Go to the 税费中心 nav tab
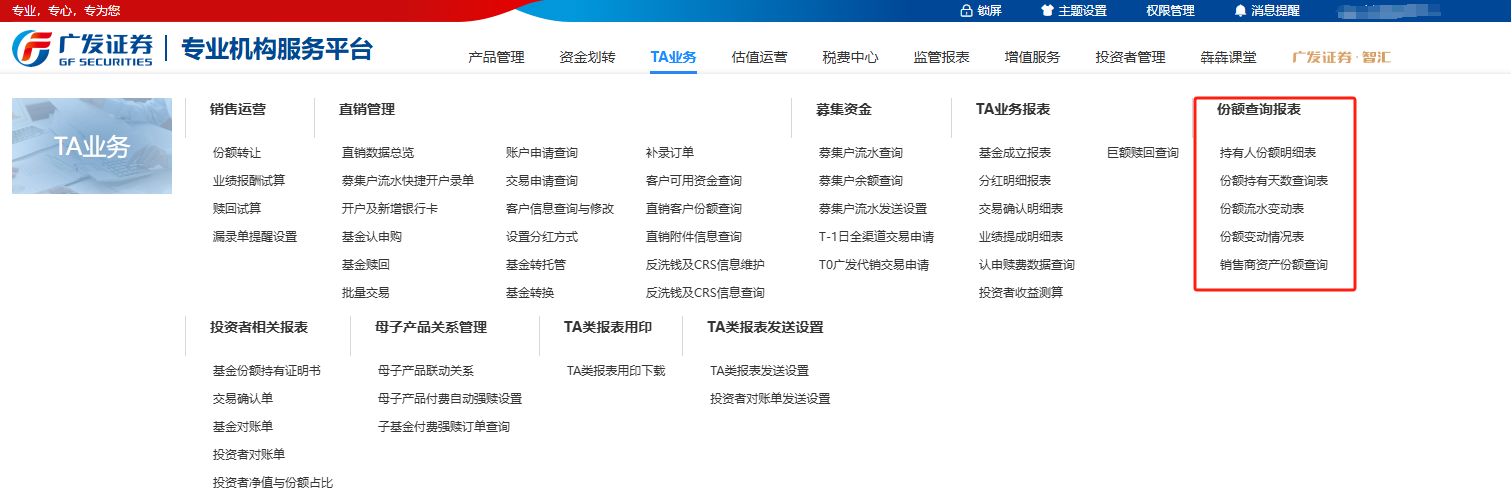 pyautogui.click(x=850, y=57)
